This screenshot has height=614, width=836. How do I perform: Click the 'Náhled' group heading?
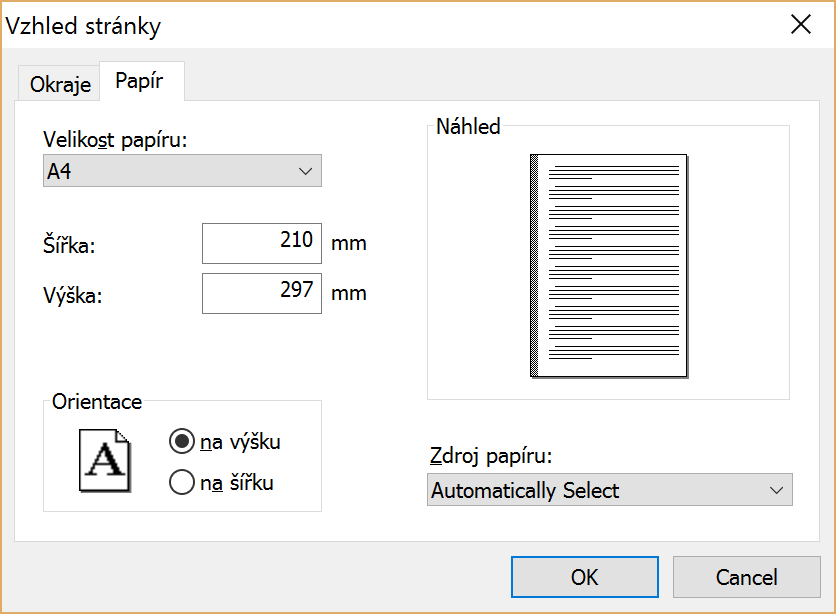[468, 127]
